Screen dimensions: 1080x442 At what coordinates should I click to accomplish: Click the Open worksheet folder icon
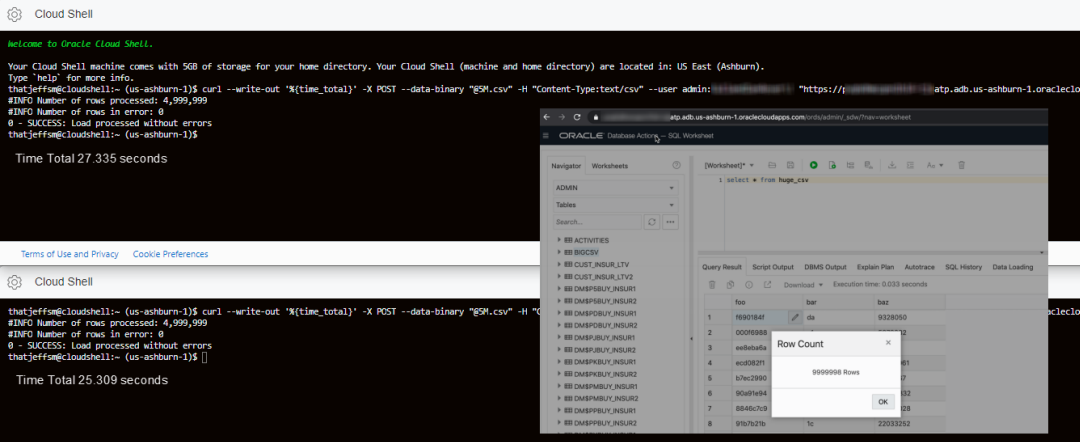tap(772, 165)
